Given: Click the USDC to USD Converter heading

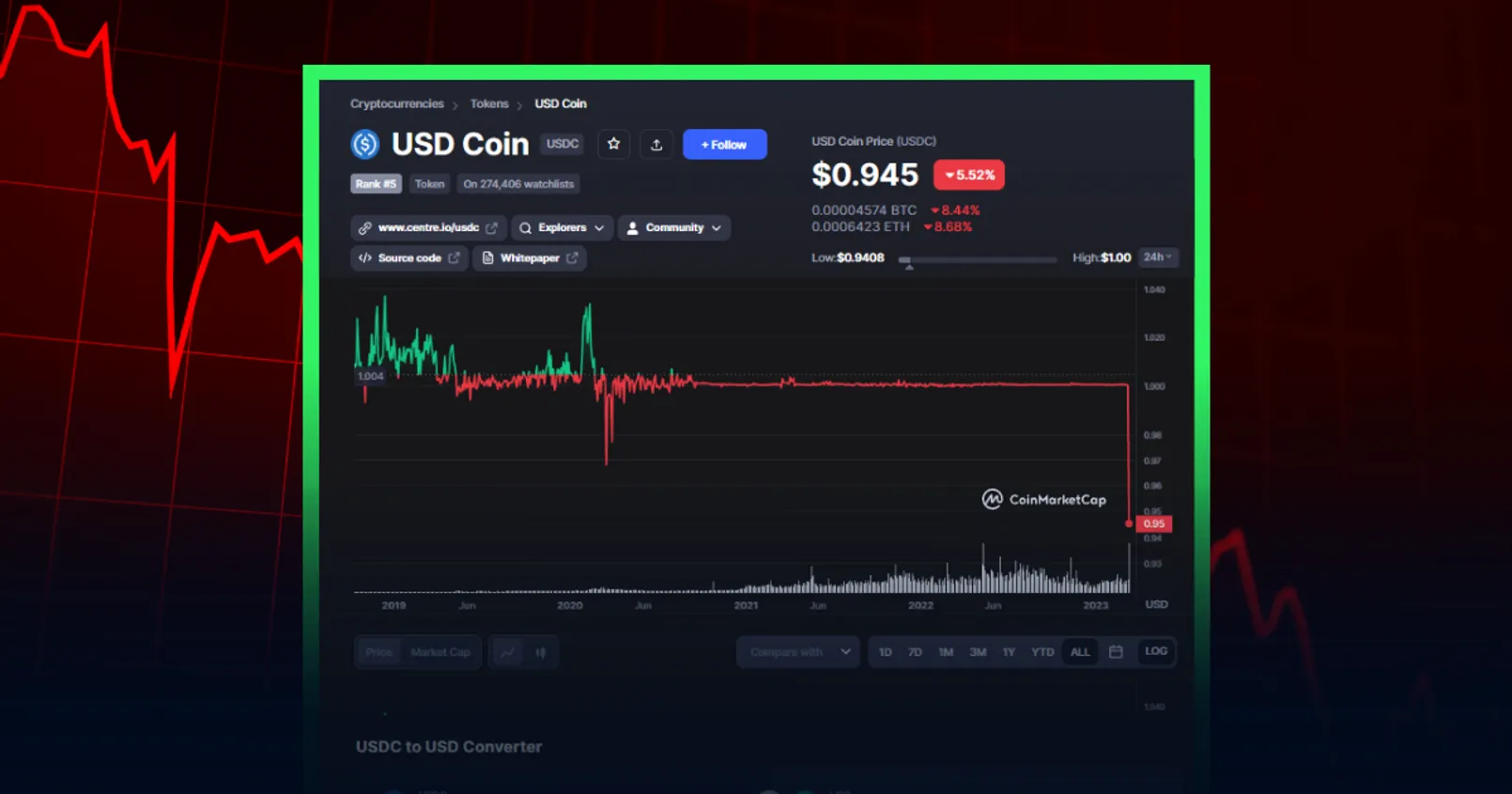Looking at the screenshot, I should (x=449, y=746).
